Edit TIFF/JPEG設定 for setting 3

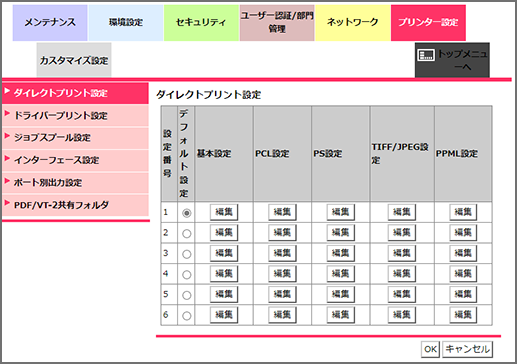(x=402, y=253)
